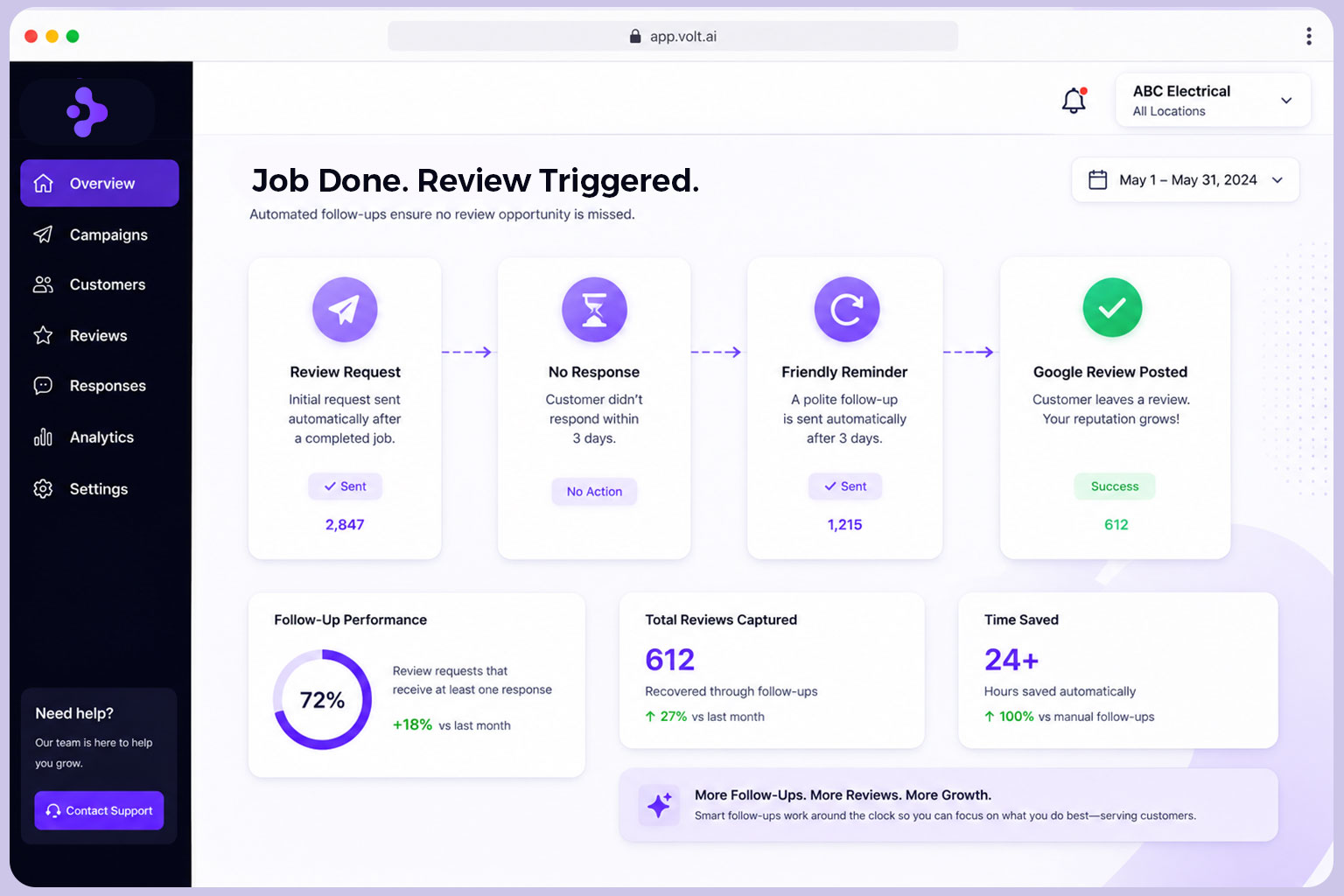Image resolution: width=1344 pixels, height=896 pixels.
Task: Click the Volt logo in the sidebar
Action: click(x=87, y=112)
